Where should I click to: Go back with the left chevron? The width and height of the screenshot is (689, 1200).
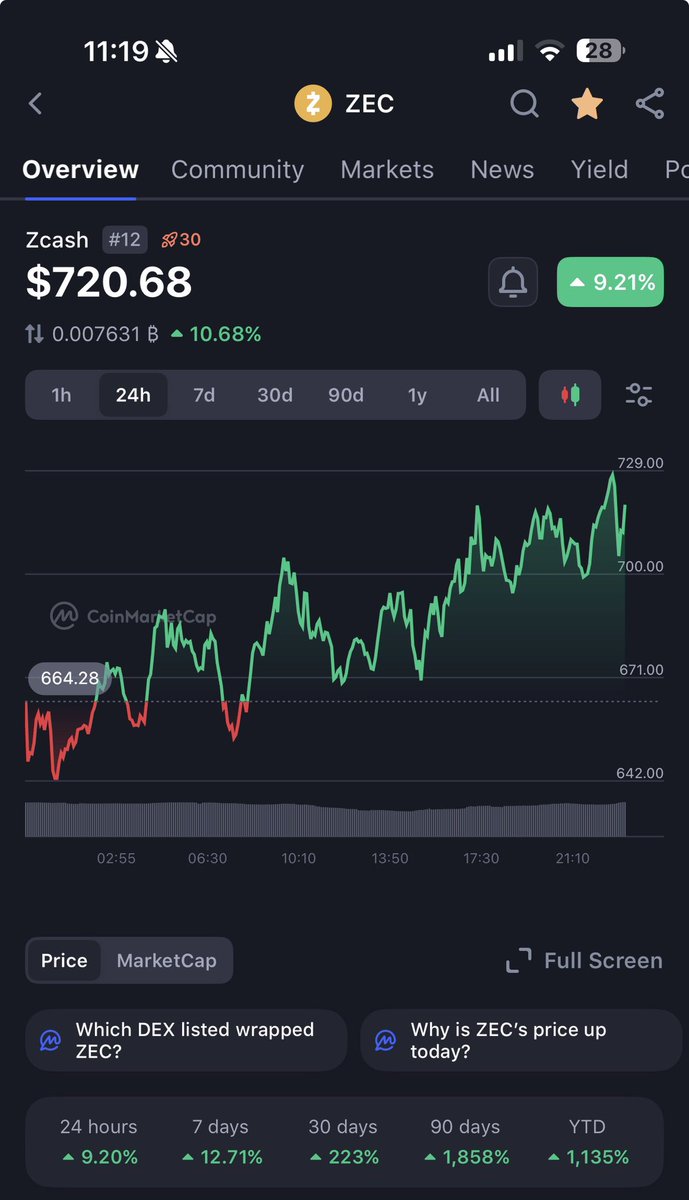[36, 103]
